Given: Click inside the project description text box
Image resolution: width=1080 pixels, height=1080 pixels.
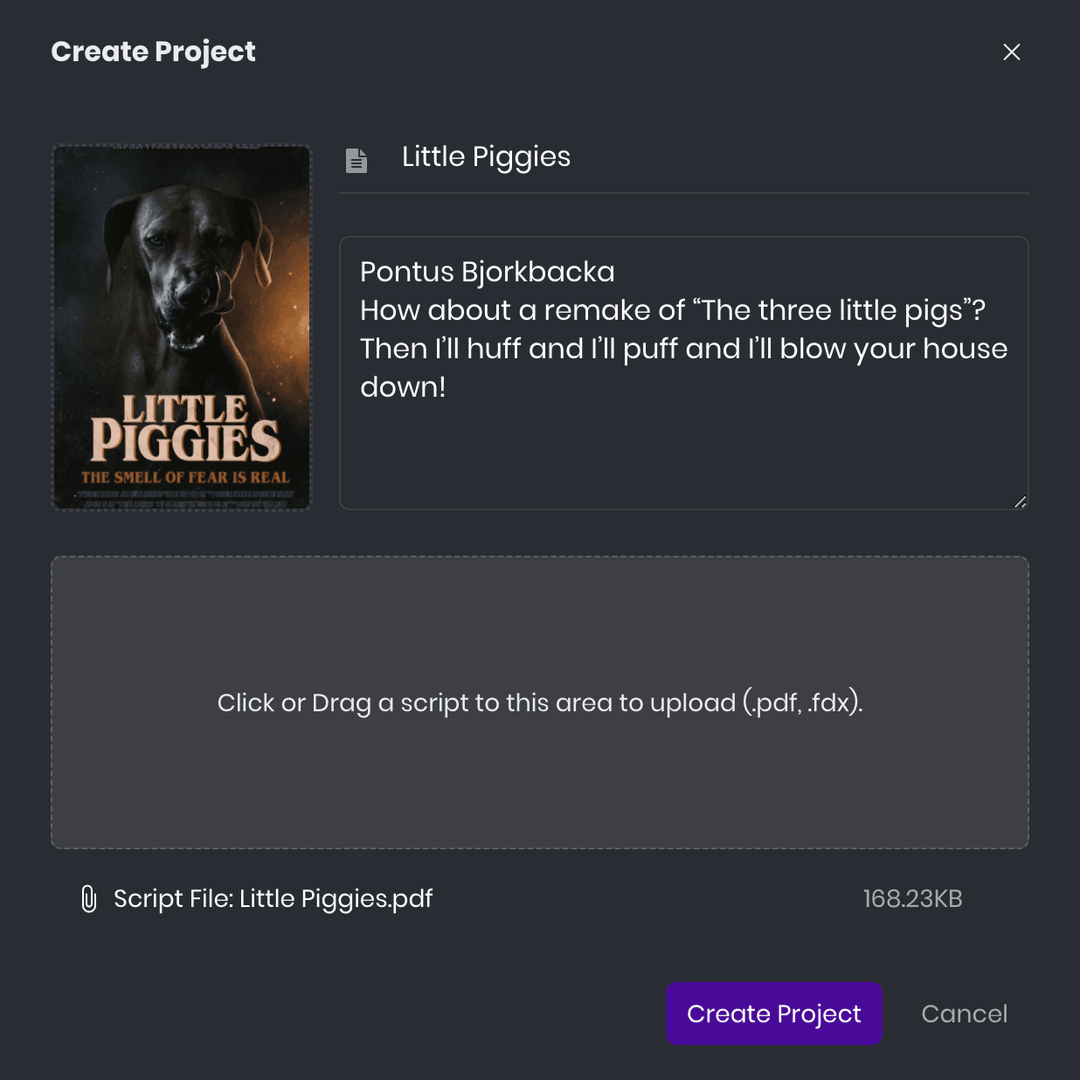Looking at the screenshot, I should pyautogui.click(x=684, y=440).
